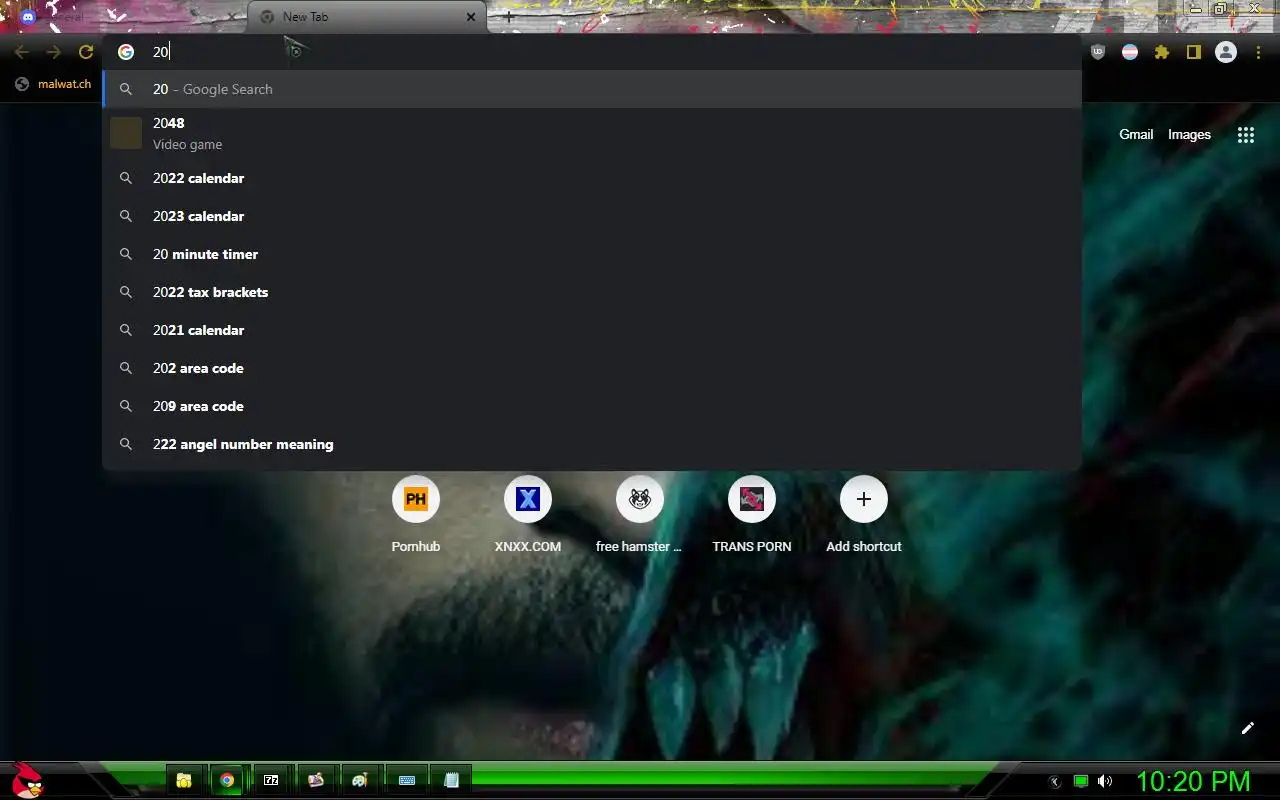Open the Chrome profile avatar
This screenshot has height=800, width=1280.
click(1226, 52)
